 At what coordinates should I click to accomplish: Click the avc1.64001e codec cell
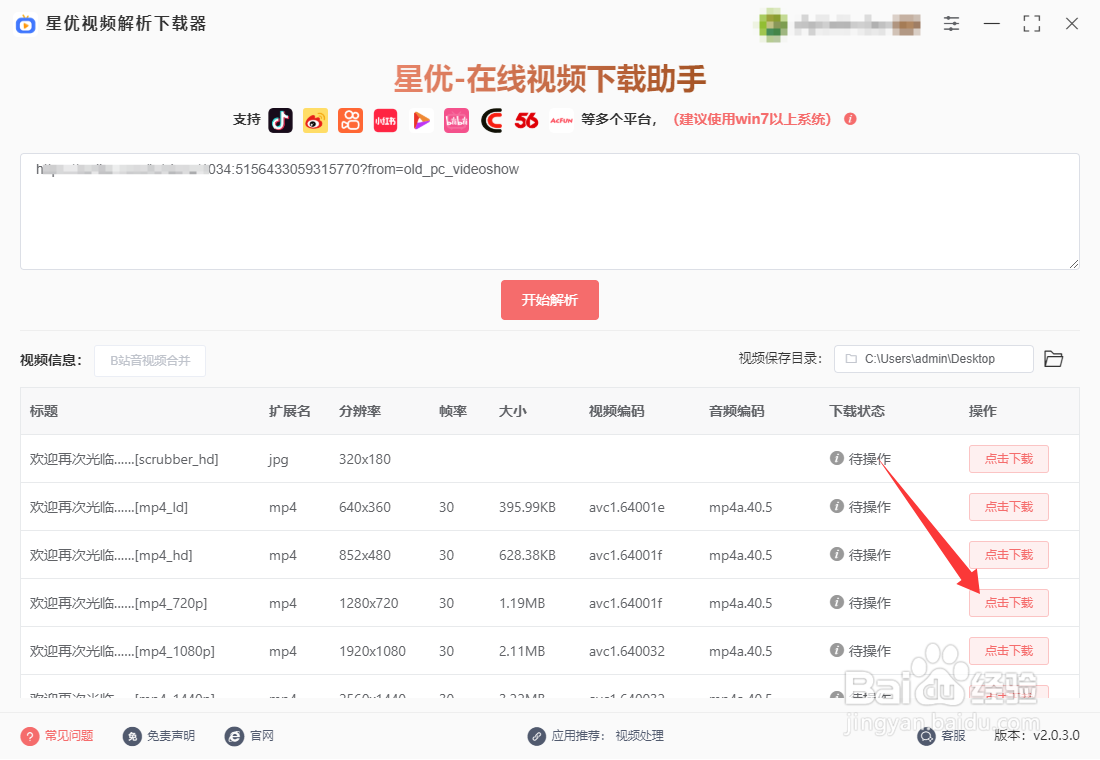tap(626, 507)
